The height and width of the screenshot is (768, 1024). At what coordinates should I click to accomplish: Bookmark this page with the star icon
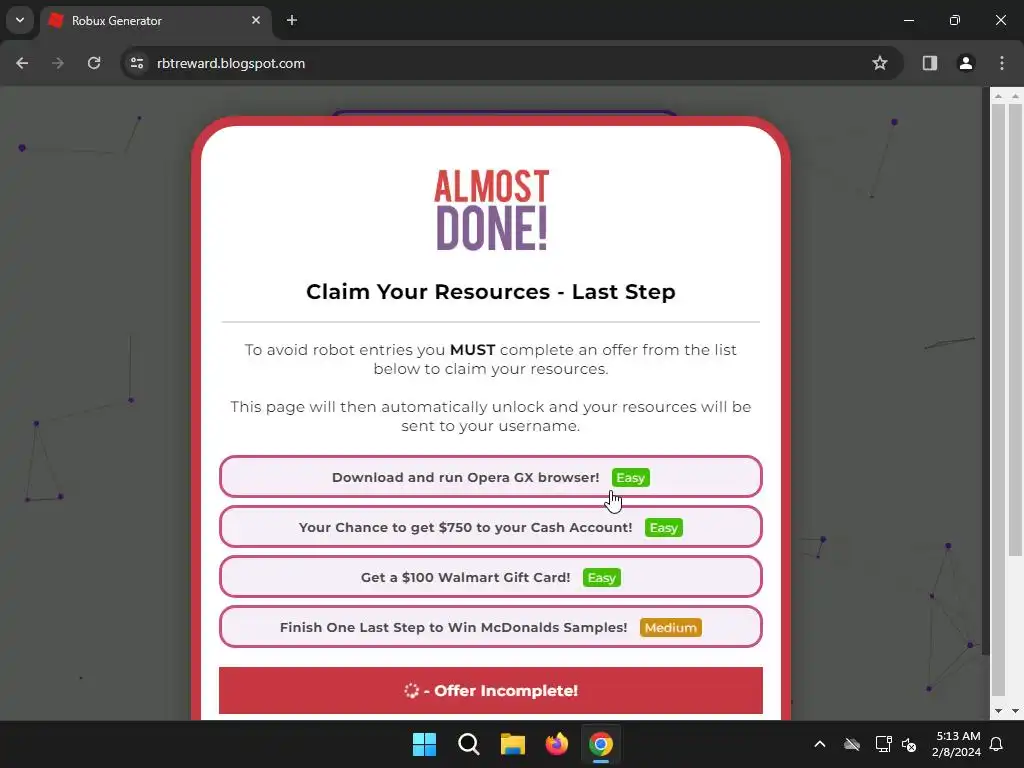click(880, 63)
